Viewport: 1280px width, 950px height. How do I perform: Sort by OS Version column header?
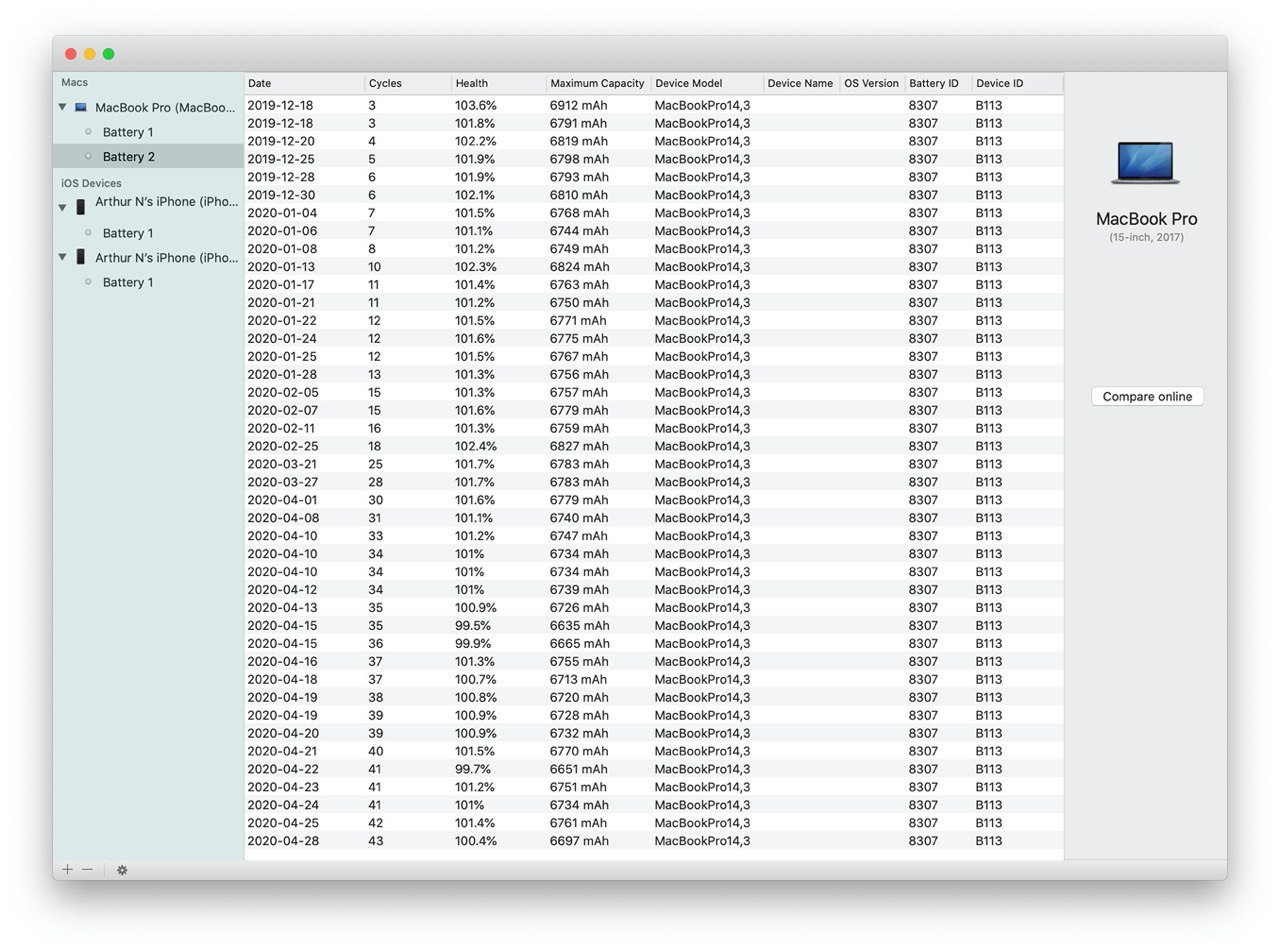[x=872, y=84]
